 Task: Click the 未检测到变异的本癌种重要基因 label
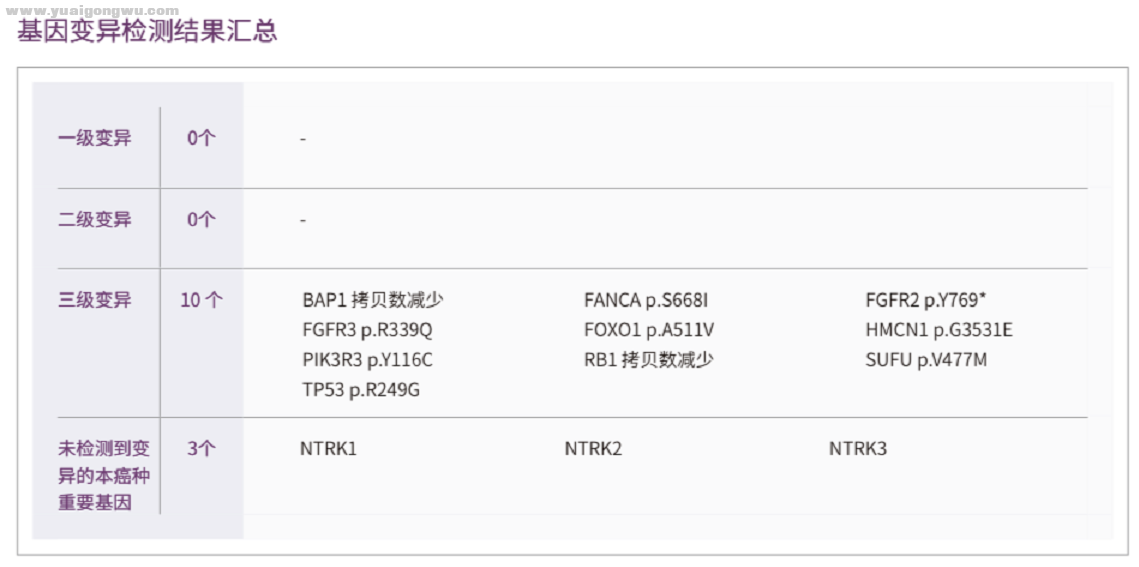point(104,476)
